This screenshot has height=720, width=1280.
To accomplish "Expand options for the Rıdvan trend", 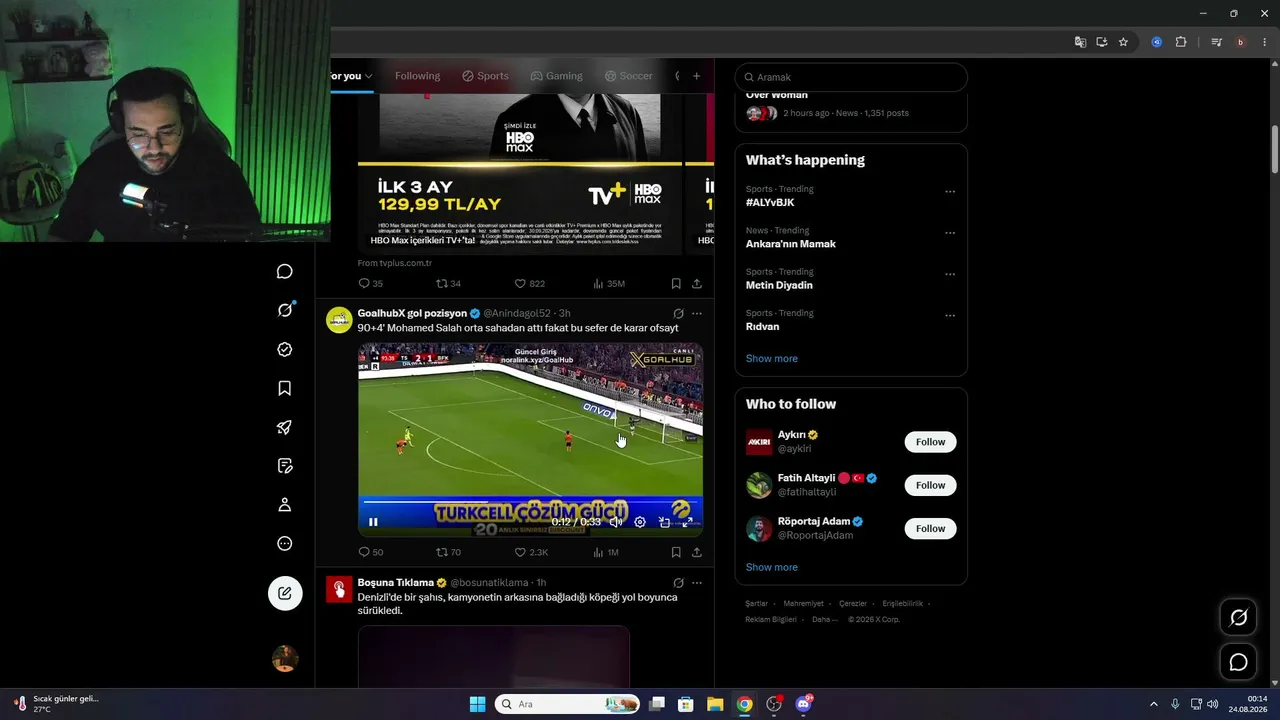I will pos(950,316).
